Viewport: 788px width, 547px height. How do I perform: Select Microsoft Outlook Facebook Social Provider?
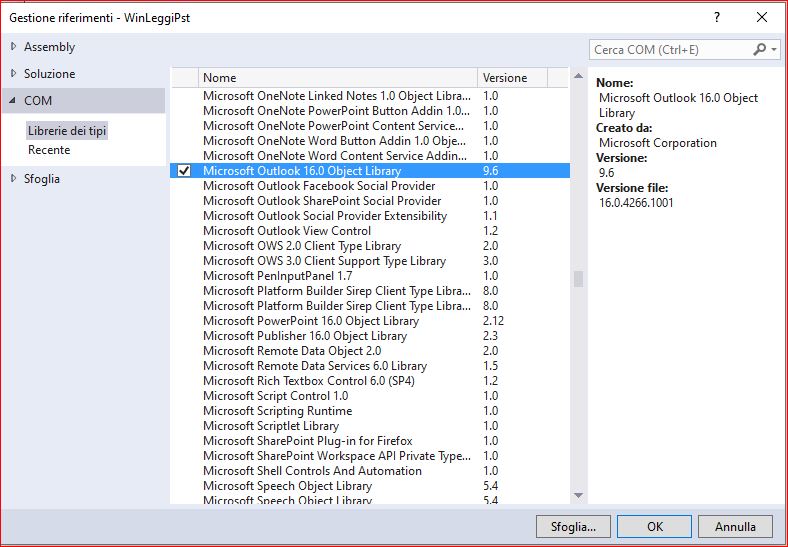[370, 186]
